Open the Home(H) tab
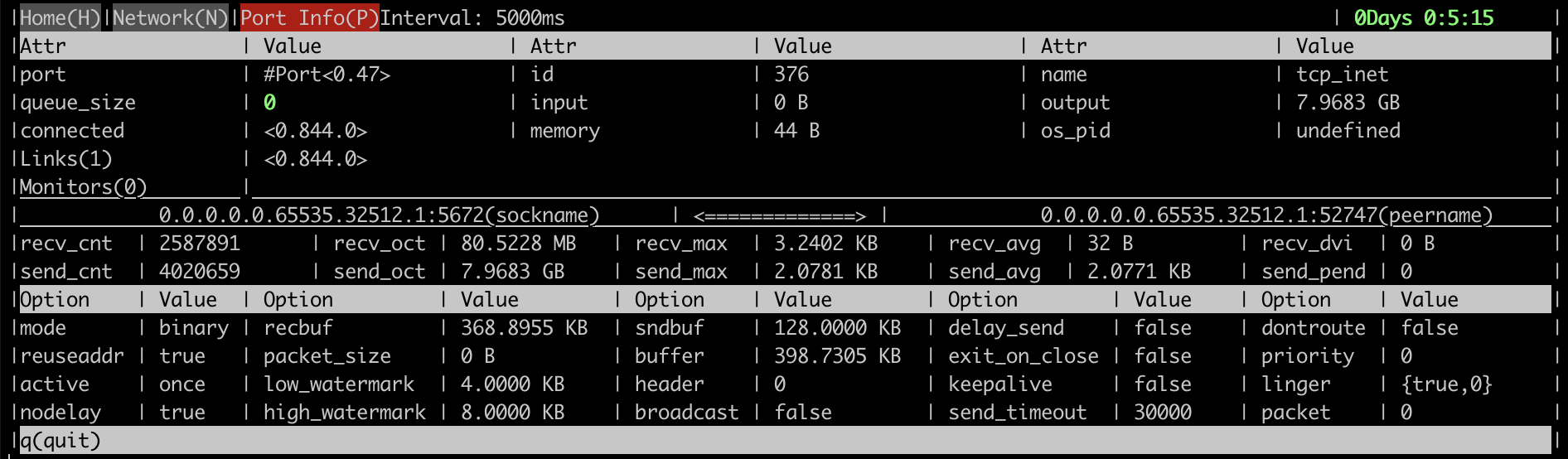The width and height of the screenshot is (1568, 459). click(x=60, y=17)
